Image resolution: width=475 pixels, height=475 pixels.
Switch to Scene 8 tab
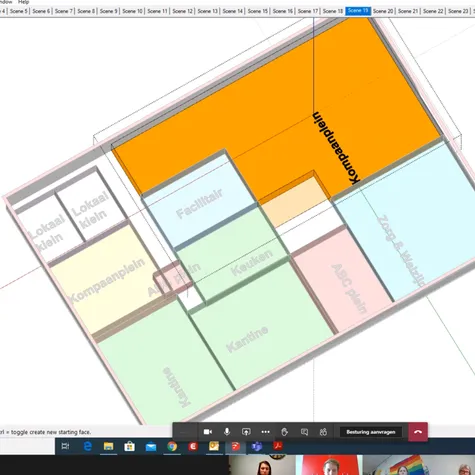[x=86, y=11]
